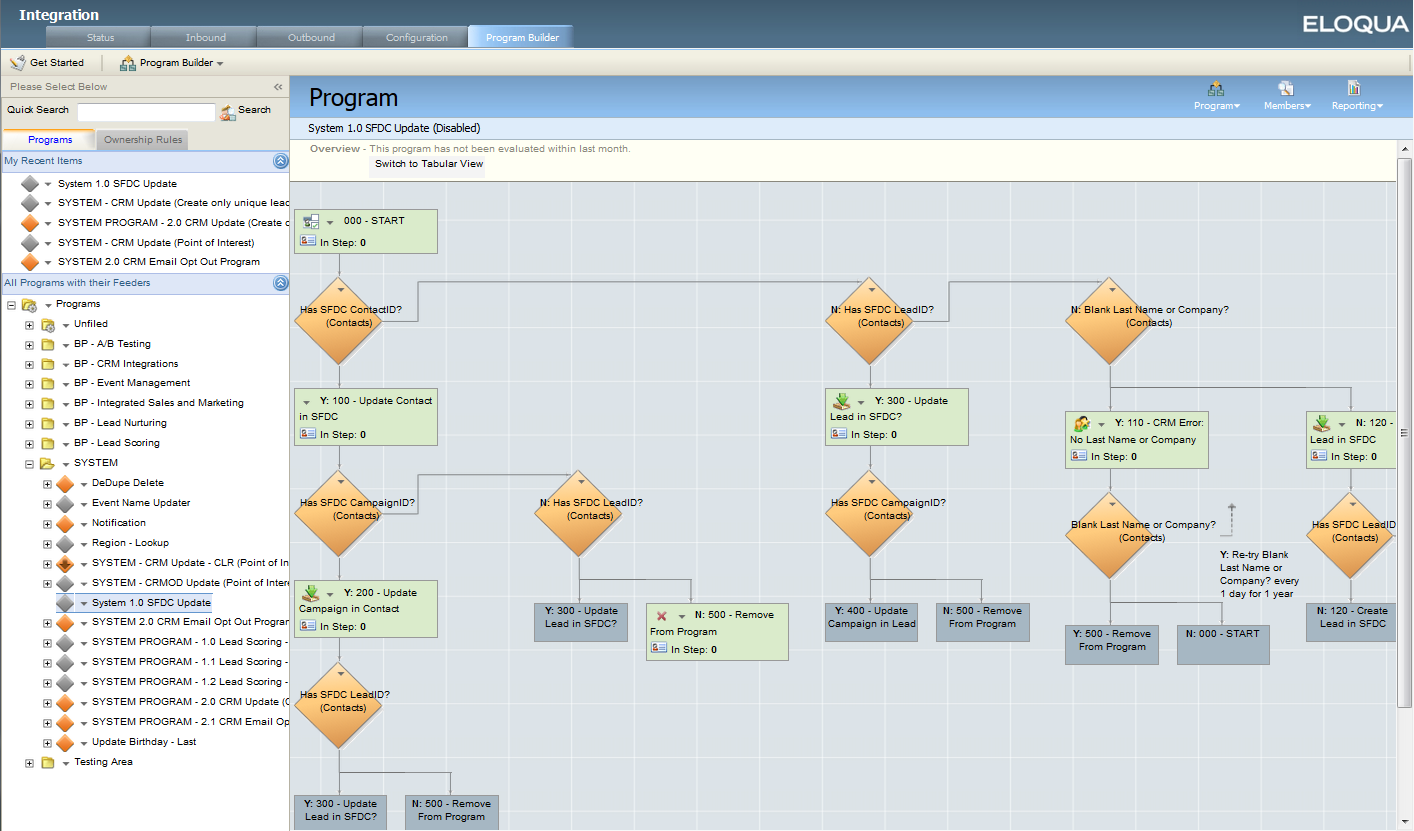Open dropdown arrow for Region - Lookup
Image resolution: width=1414 pixels, height=831 pixels.
[x=84, y=544]
